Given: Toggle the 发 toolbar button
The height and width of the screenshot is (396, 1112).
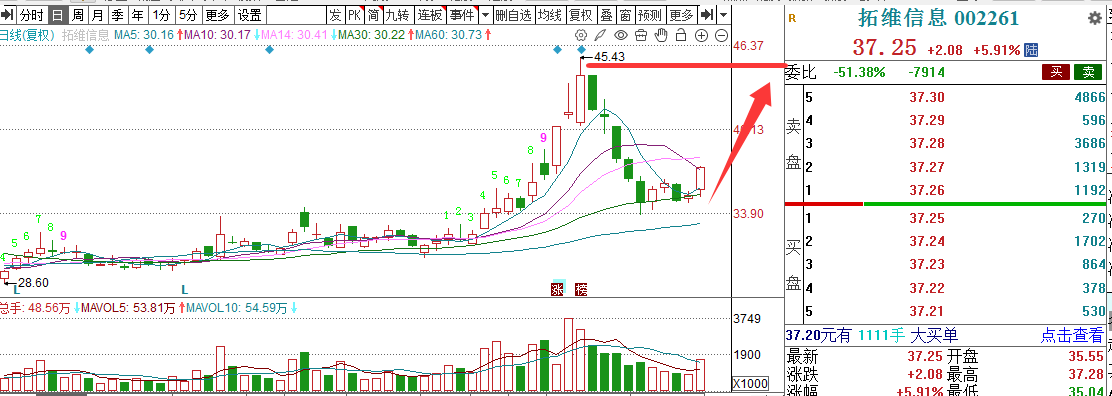Looking at the screenshot, I should point(335,15).
